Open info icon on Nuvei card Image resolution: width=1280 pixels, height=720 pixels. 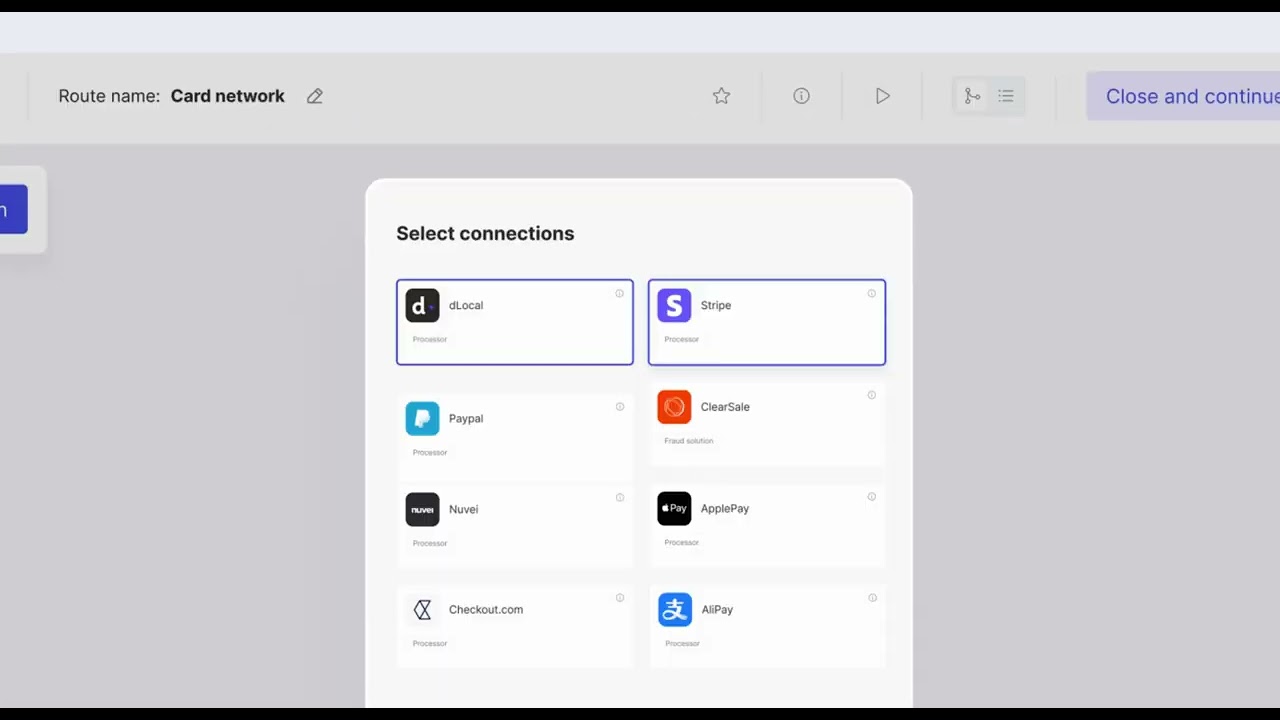click(x=620, y=497)
